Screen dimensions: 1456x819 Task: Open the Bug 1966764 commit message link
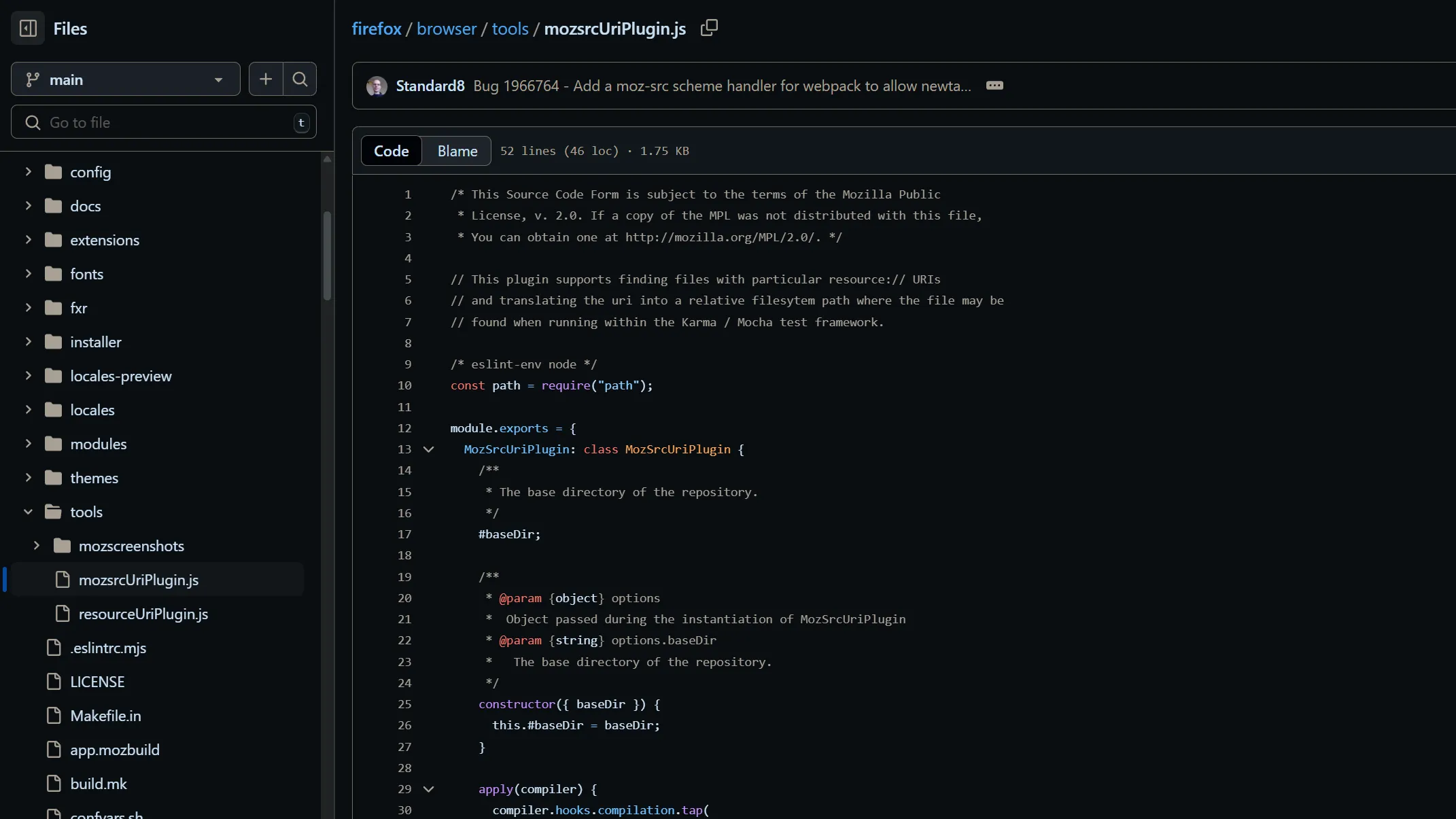pos(722,86)
